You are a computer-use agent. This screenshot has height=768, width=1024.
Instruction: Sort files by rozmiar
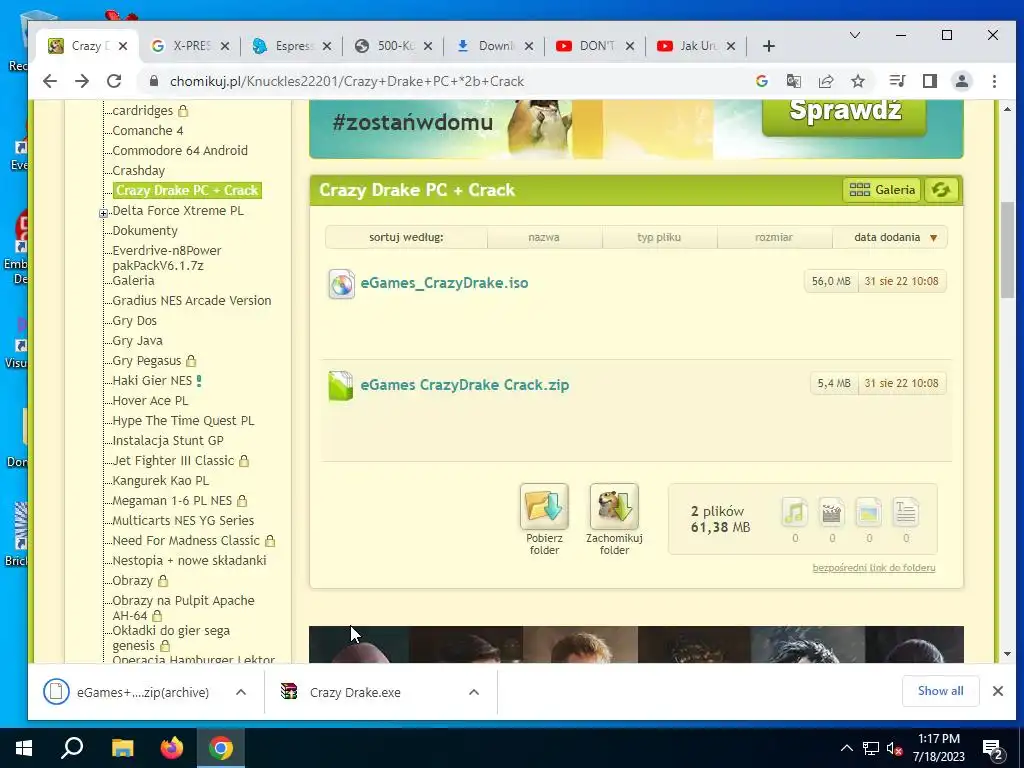[774, 237]
